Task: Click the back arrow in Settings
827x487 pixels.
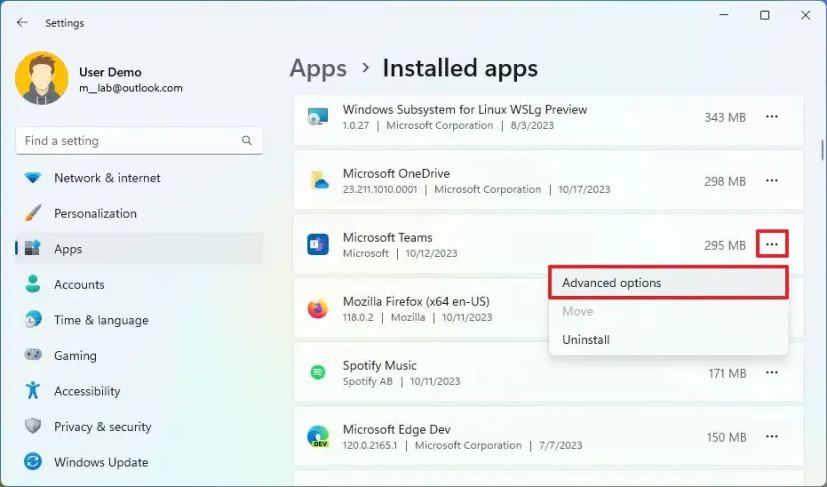Action: pyautogui.click(x=22, y=23)
